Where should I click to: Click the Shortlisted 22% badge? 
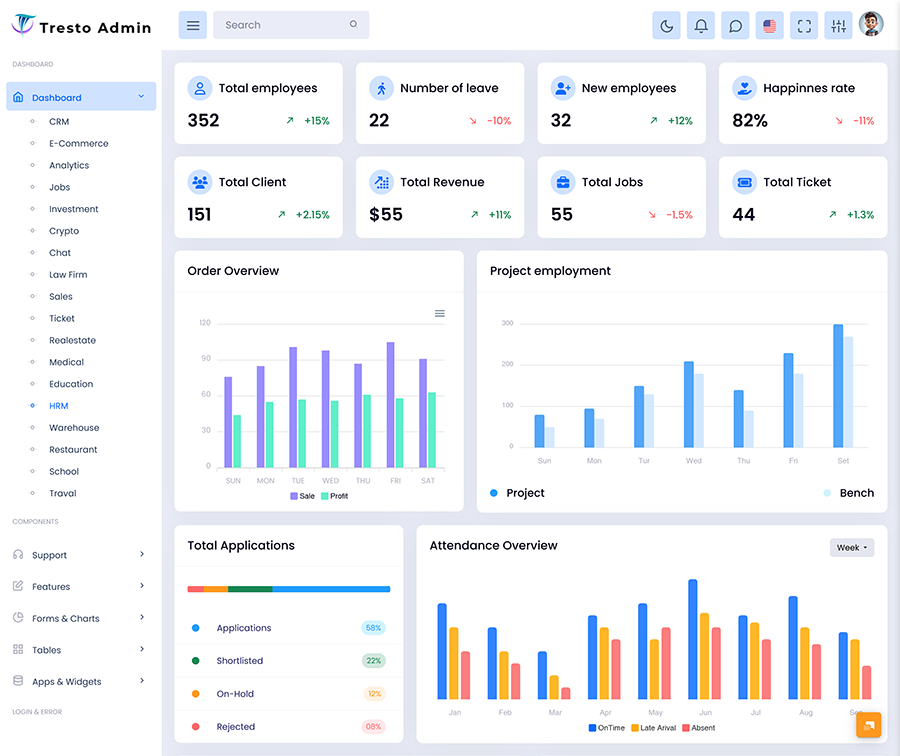point(374,661)
